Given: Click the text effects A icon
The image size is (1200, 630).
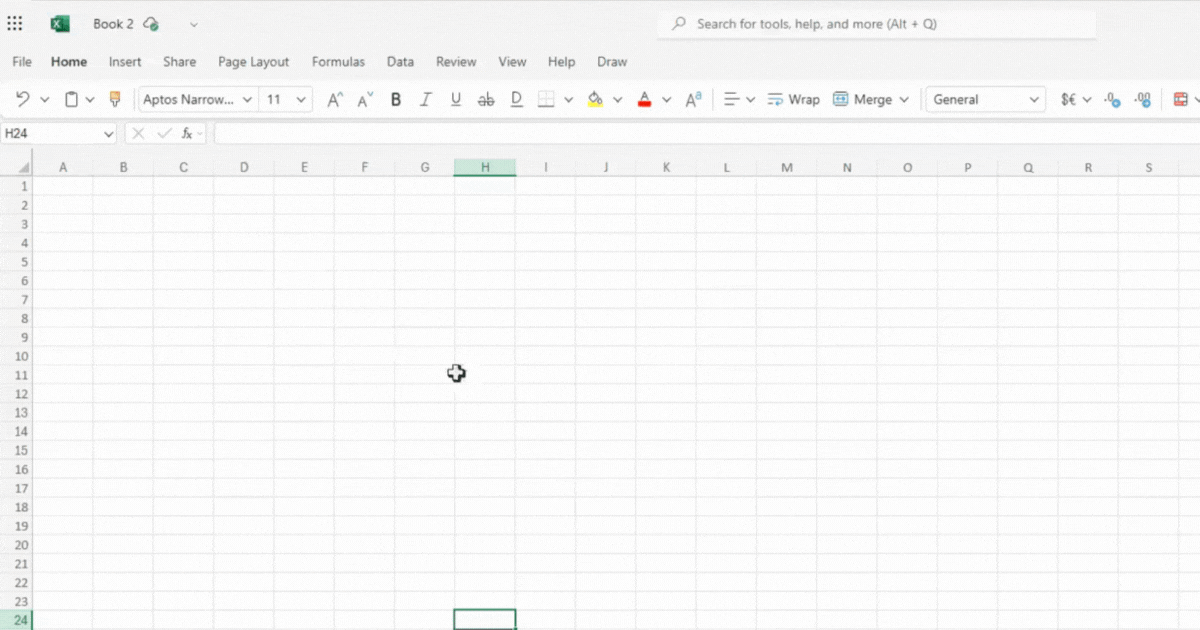Looking at the screenshot, I should click(x=693, y=99).
